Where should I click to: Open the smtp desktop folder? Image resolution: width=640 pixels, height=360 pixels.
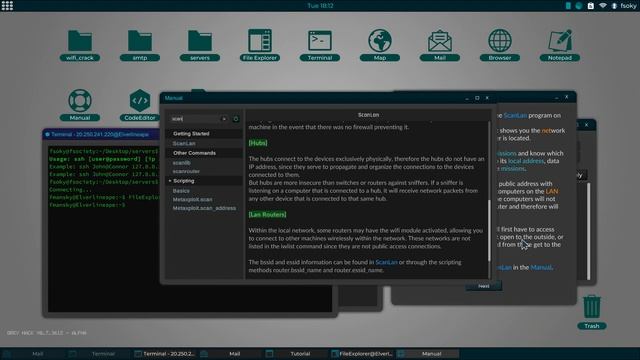click(x=140, y=45)
